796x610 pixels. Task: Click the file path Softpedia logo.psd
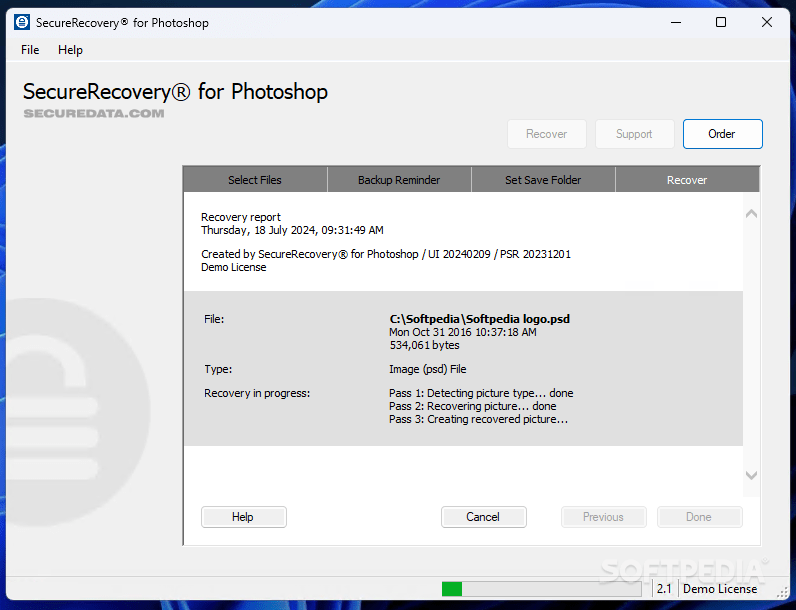[x=480, y=319]
